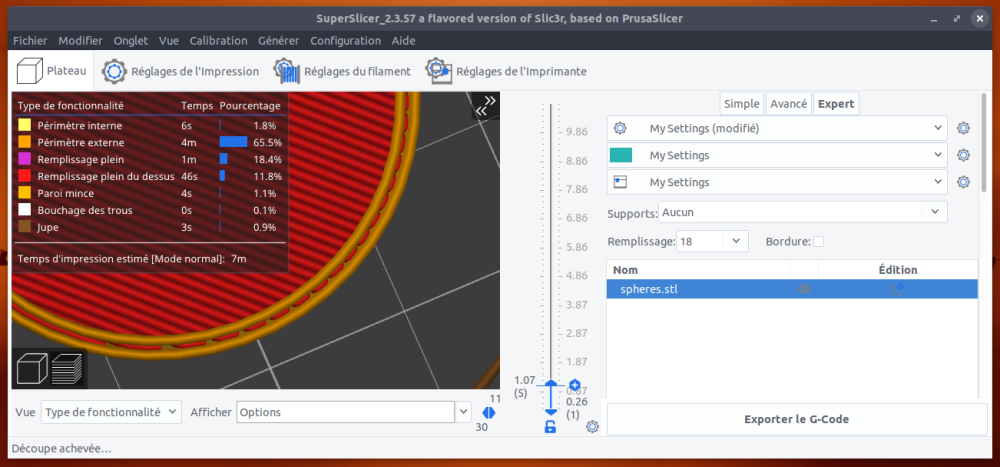Click Découpe achevée status bar text
This screenshot has height=467, width=1000.
pyautogui.click(x=61, y=448)
